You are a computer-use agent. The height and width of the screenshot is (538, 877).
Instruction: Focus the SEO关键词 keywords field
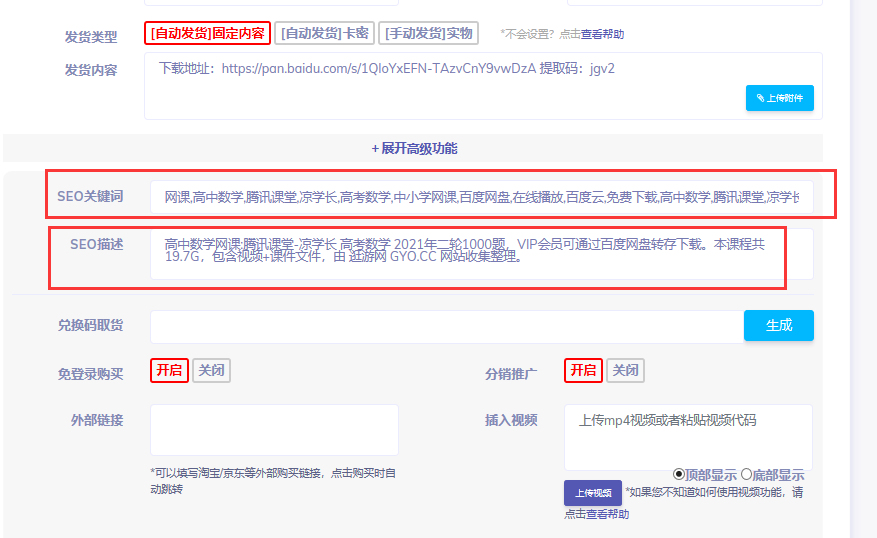point(481,197)
